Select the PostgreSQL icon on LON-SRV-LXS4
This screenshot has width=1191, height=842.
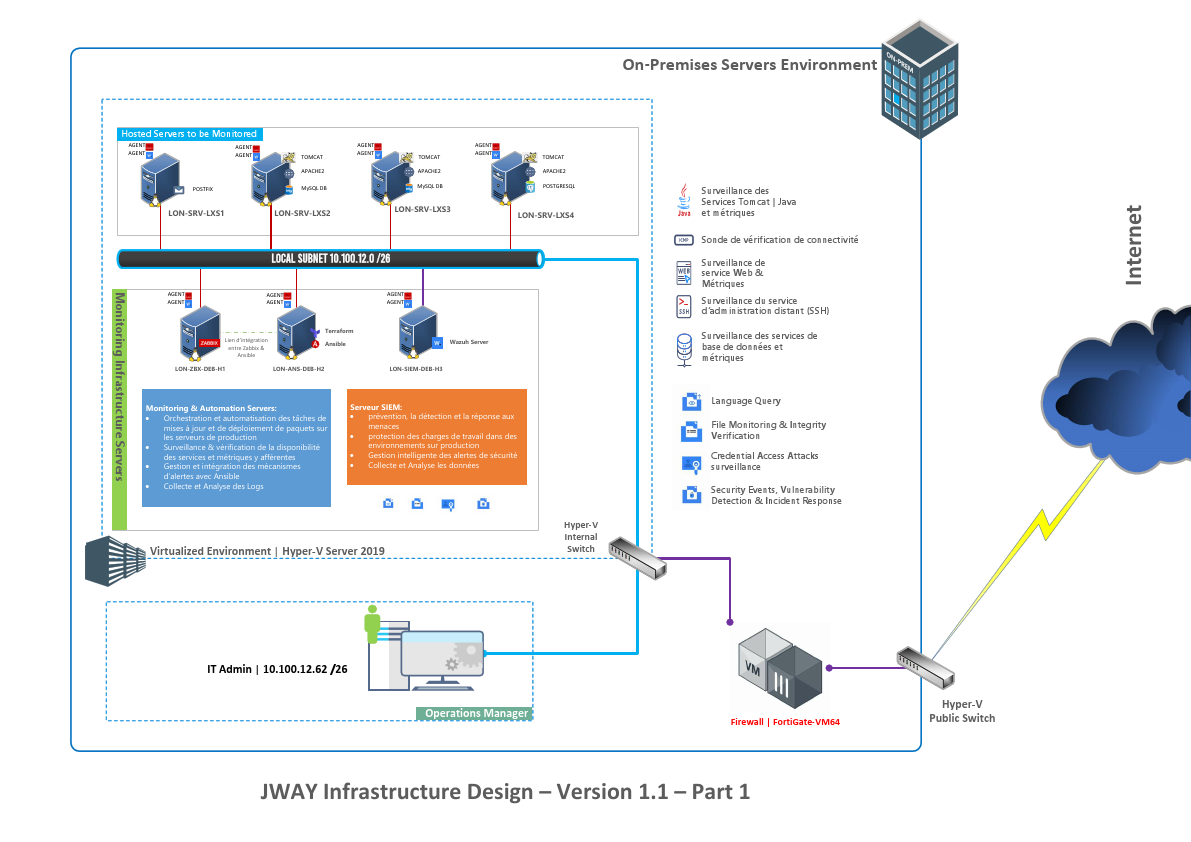click(530, 186)
